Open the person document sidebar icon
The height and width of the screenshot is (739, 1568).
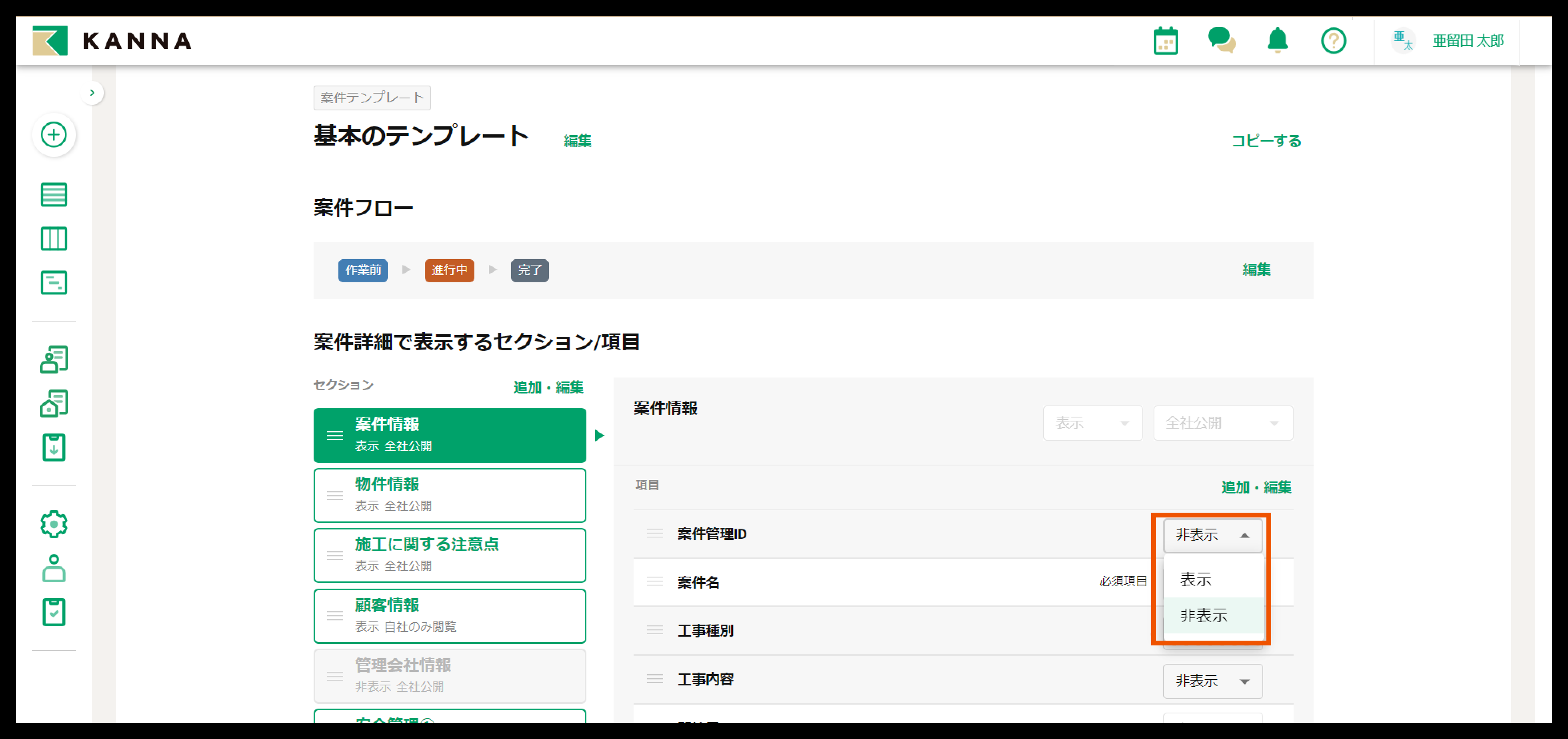[x=54, y=359]
